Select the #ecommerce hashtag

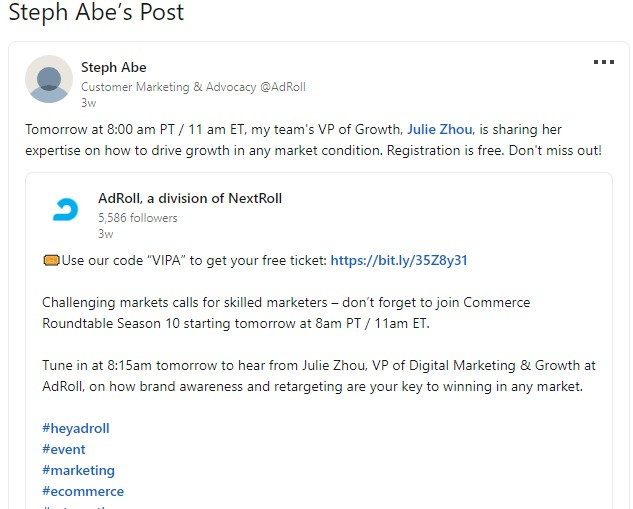click(83, 491)
